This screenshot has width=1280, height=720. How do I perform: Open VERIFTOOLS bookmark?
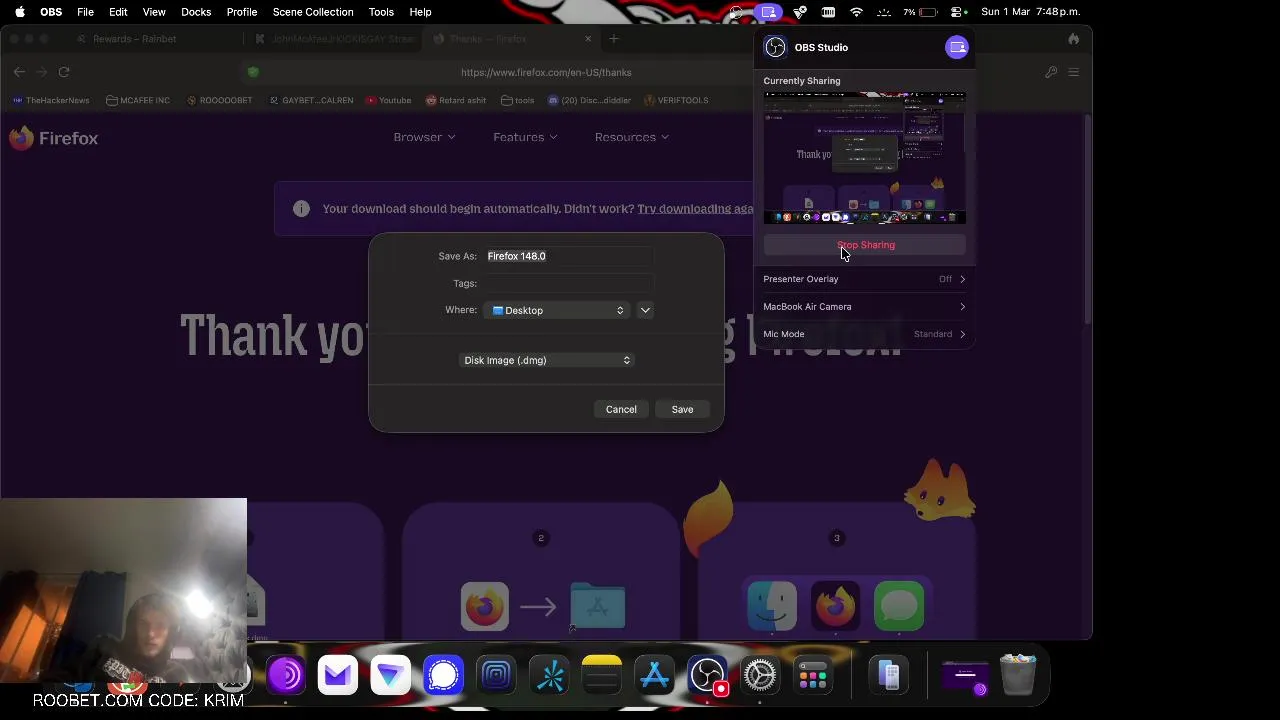click(x=676, y=100)
